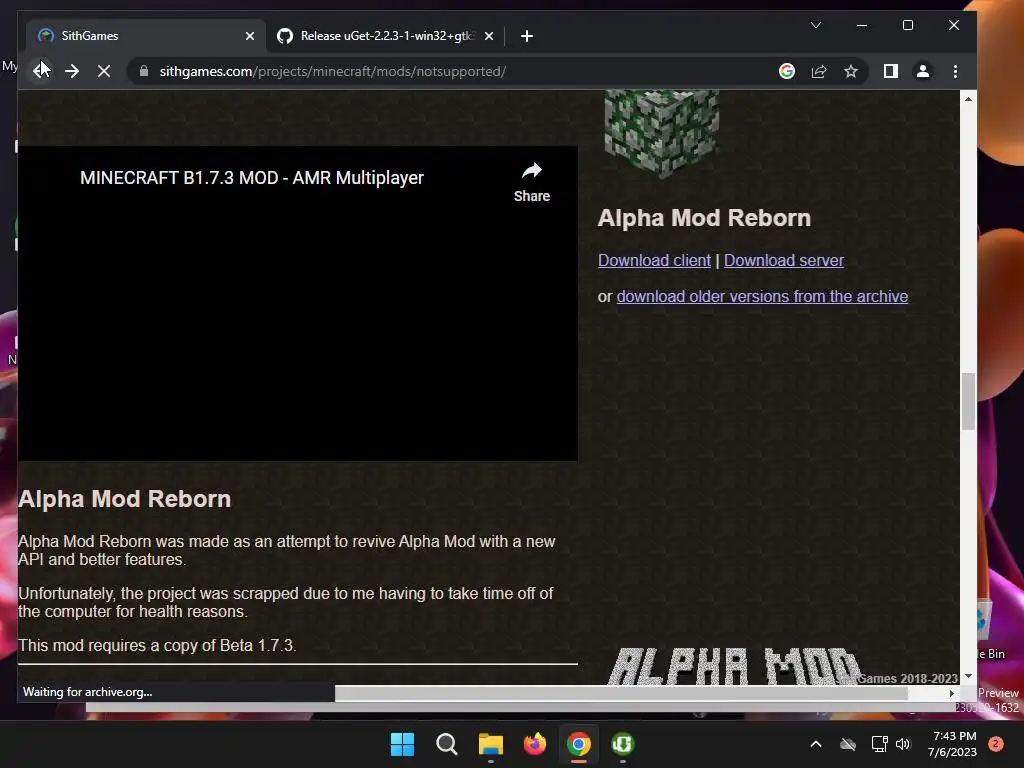
Task: Expand the tab search dropdown arrow
Action: pyautogui.click(x=816, y=25)
